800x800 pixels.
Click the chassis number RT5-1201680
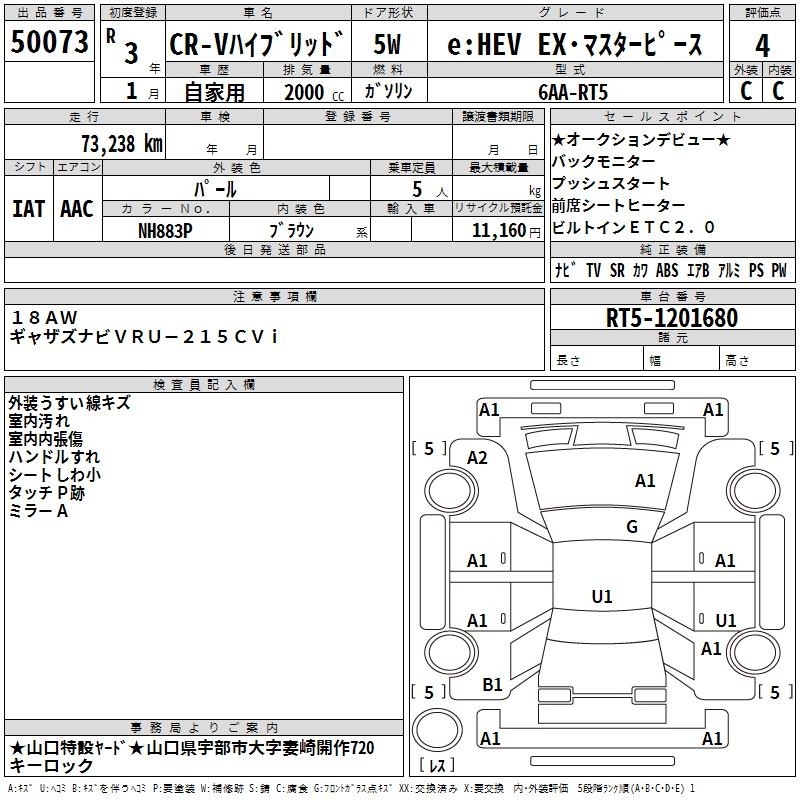pyautogui.click(x=672, y=318)
